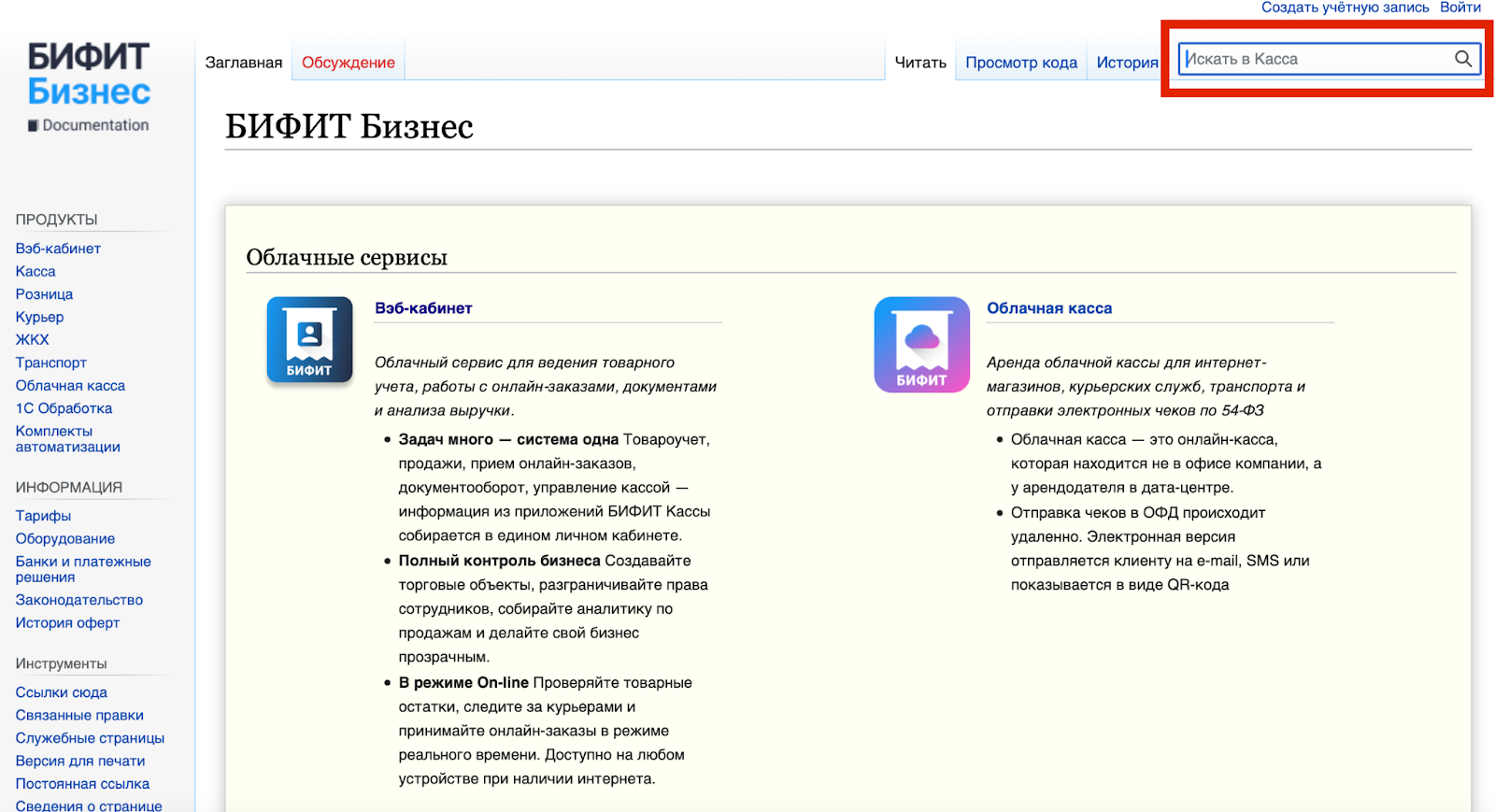Open the Обсуждение tab
The width and height of the screenshot is (1495, 812).
coord(349,63)
